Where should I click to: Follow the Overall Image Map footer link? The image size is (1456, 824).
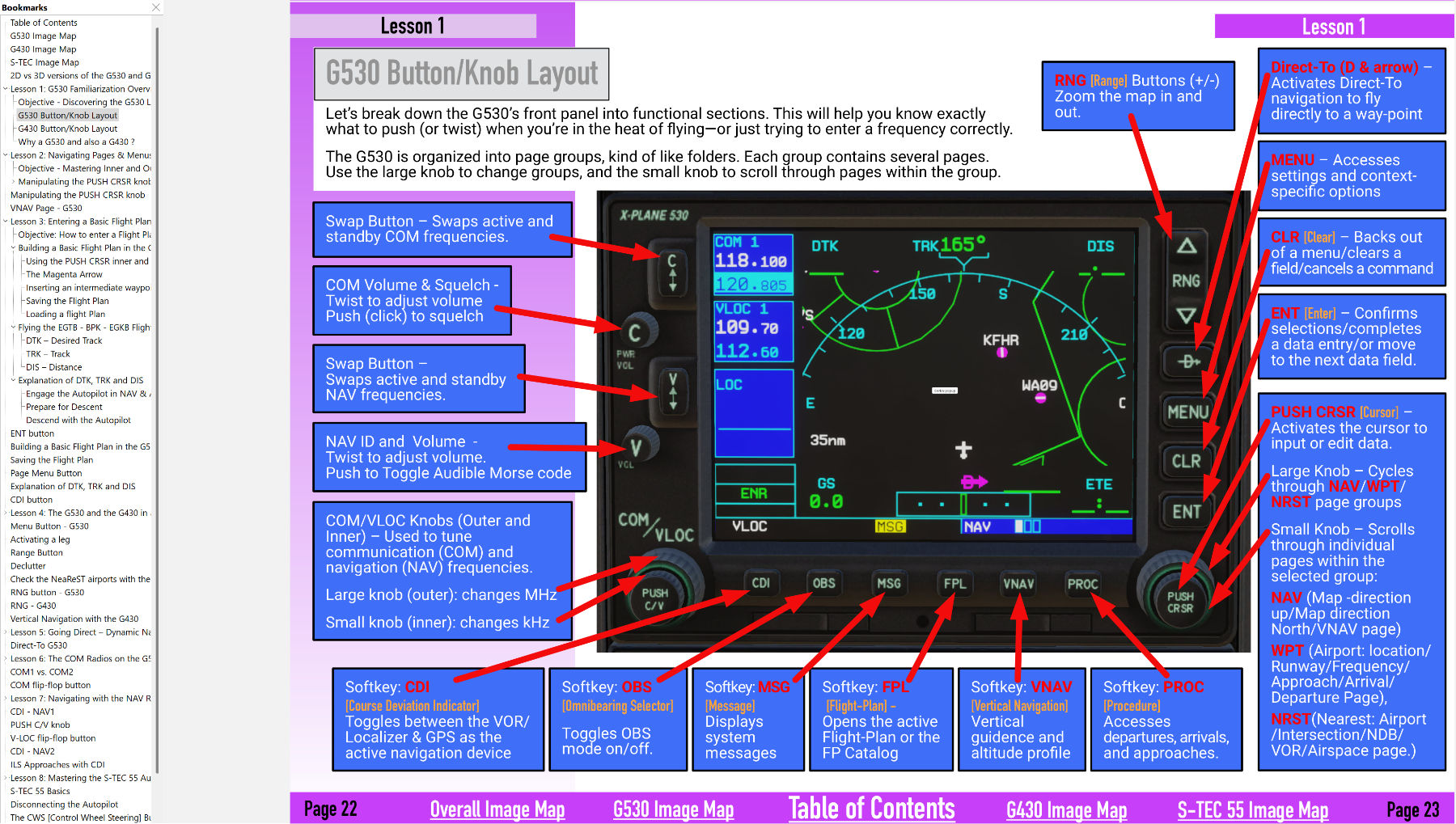[497, 809]
